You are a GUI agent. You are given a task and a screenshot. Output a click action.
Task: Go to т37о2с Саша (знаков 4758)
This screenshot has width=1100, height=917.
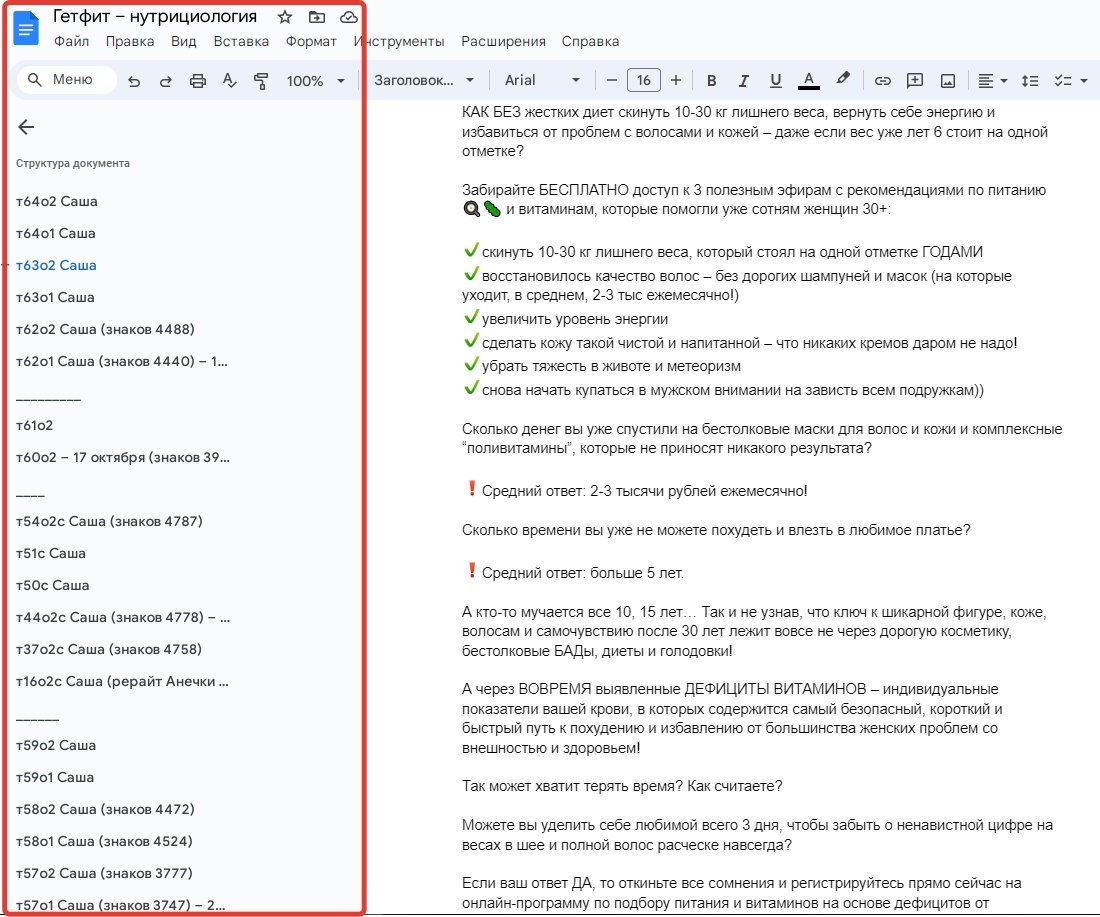[109, 650]
